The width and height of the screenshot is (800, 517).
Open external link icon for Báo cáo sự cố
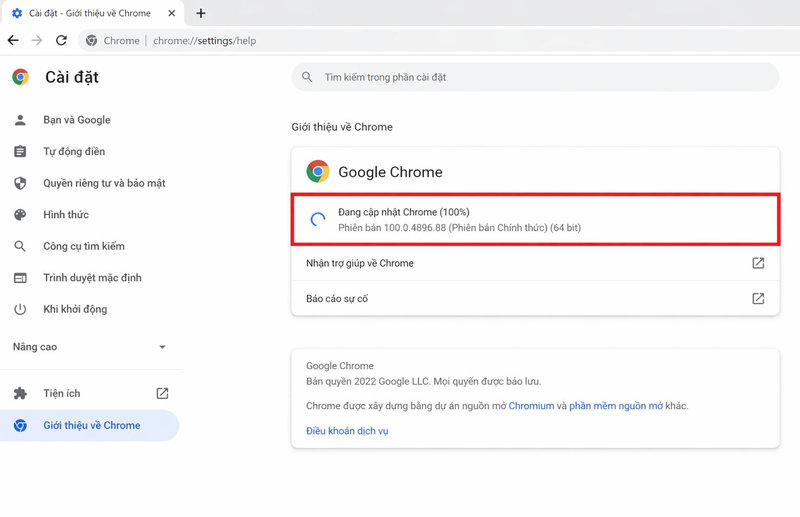tap(758, 299)
